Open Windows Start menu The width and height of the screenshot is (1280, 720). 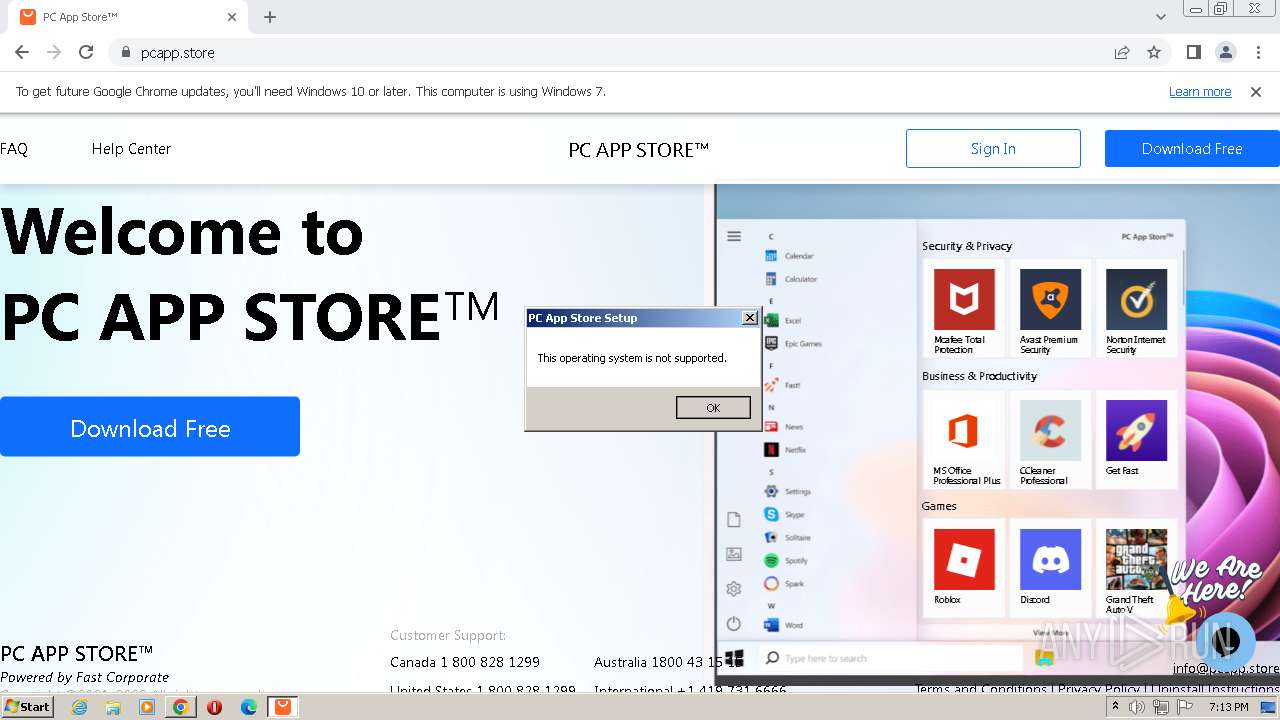tap(28, 706)
